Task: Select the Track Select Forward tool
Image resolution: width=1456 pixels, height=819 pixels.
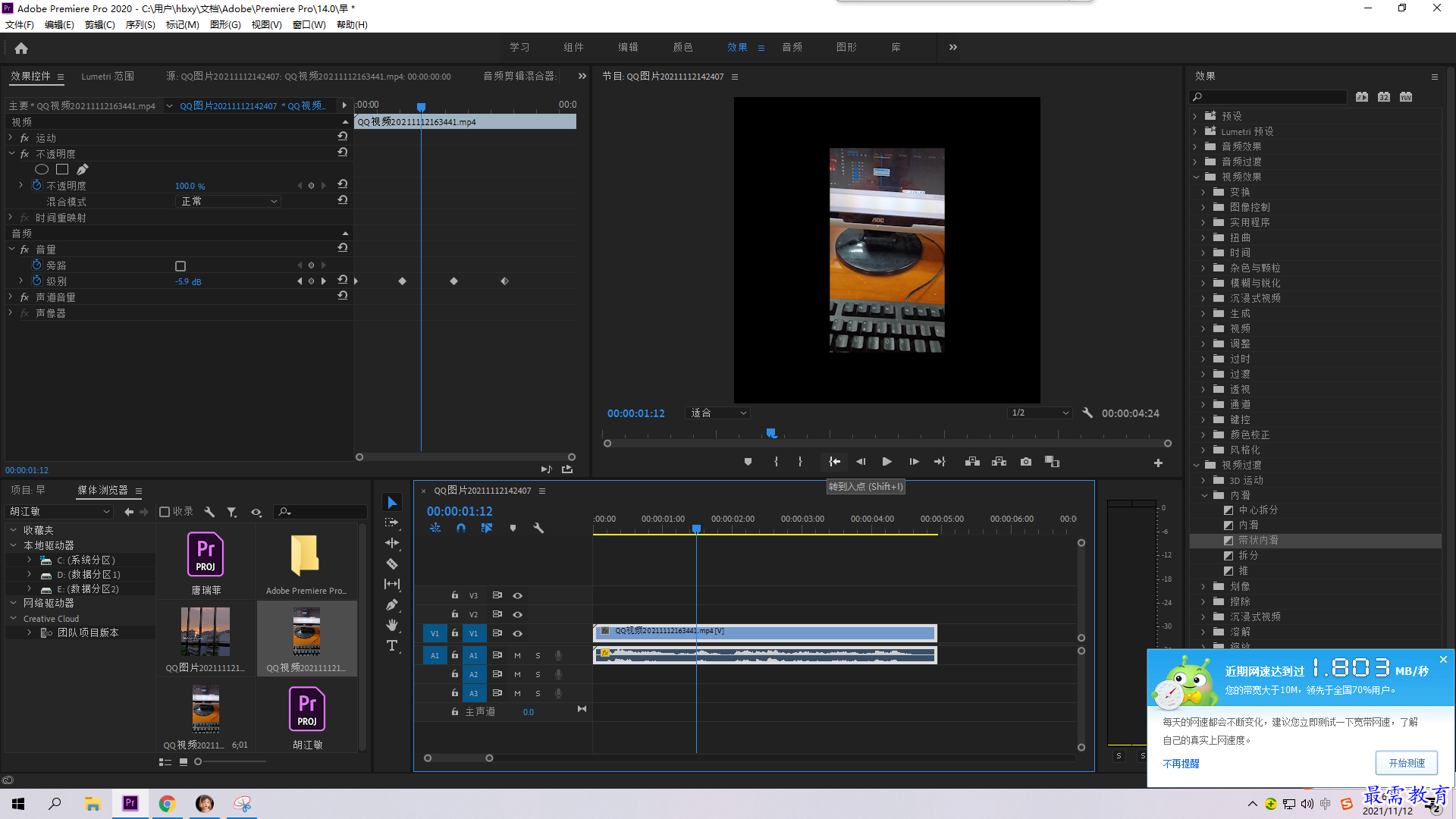Action: tap(392, 522)
